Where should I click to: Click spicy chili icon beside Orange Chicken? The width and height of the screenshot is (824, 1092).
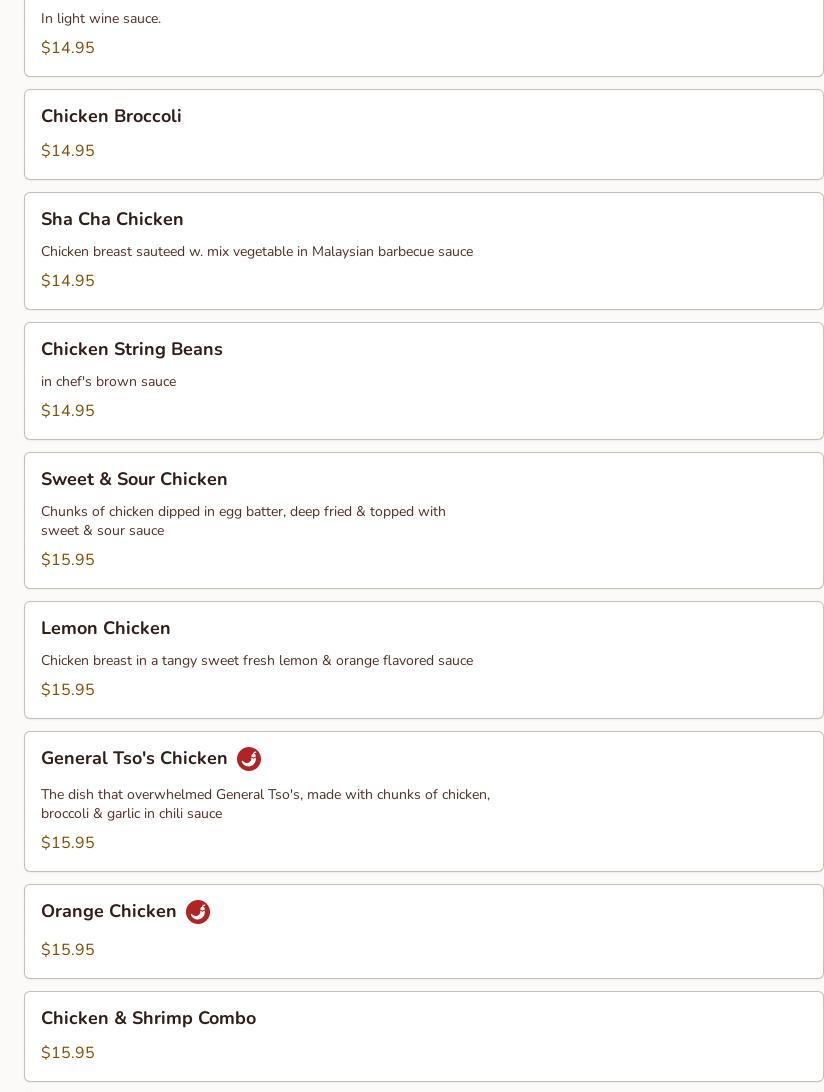pos(198,912)
